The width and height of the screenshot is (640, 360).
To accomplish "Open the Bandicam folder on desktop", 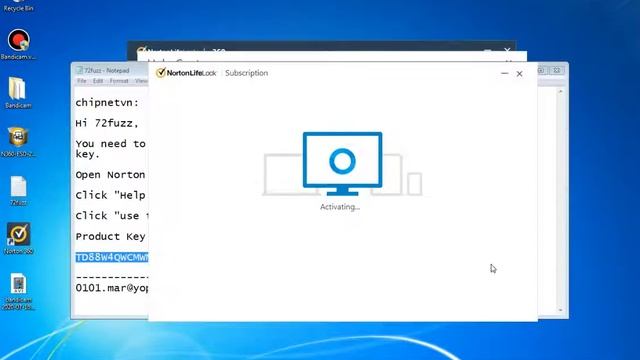I will 18,92.
